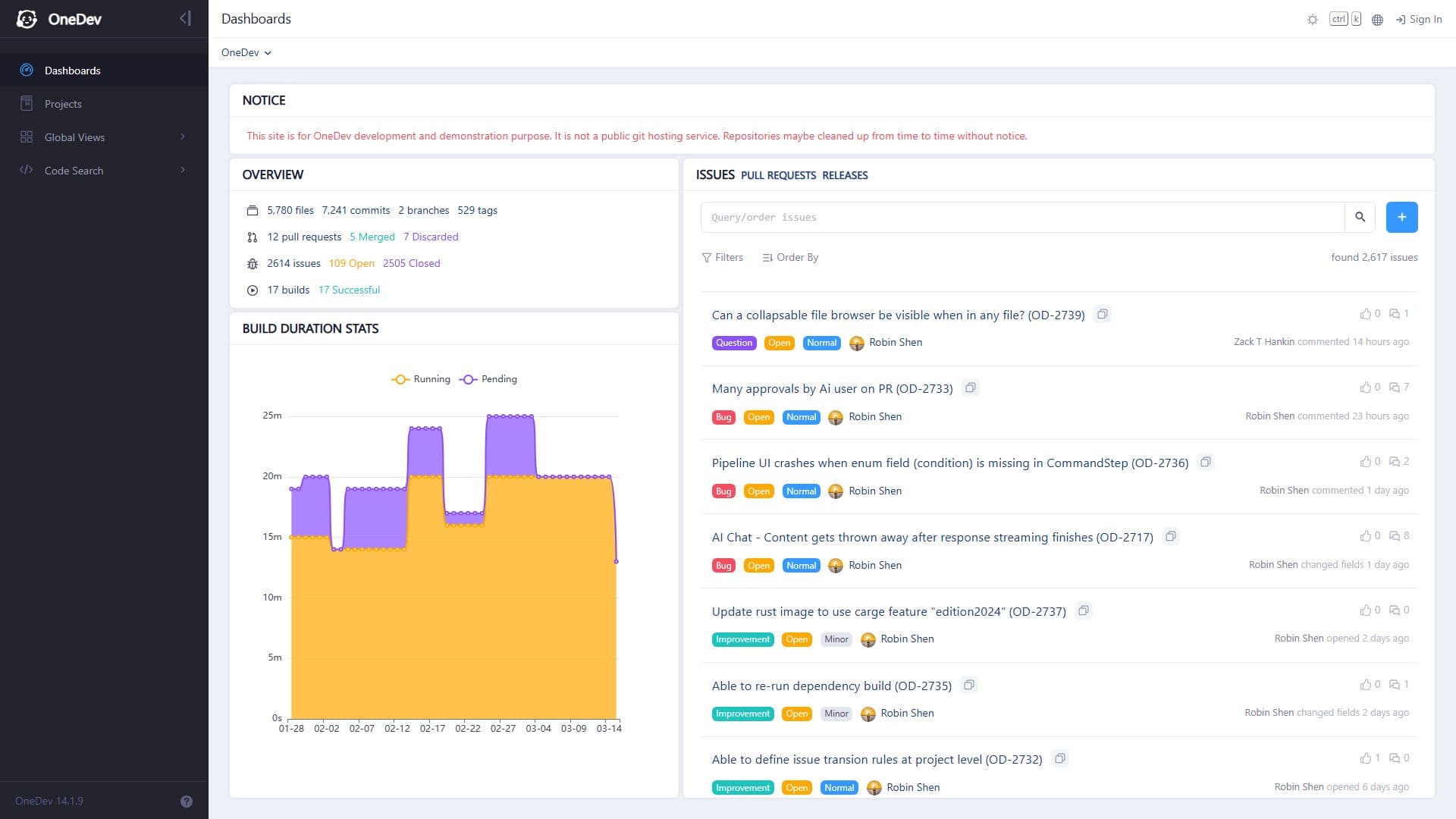1456x819 pixels.
Task: Switch to the Pull Requests tab
Action: click(x=778, y=175)
